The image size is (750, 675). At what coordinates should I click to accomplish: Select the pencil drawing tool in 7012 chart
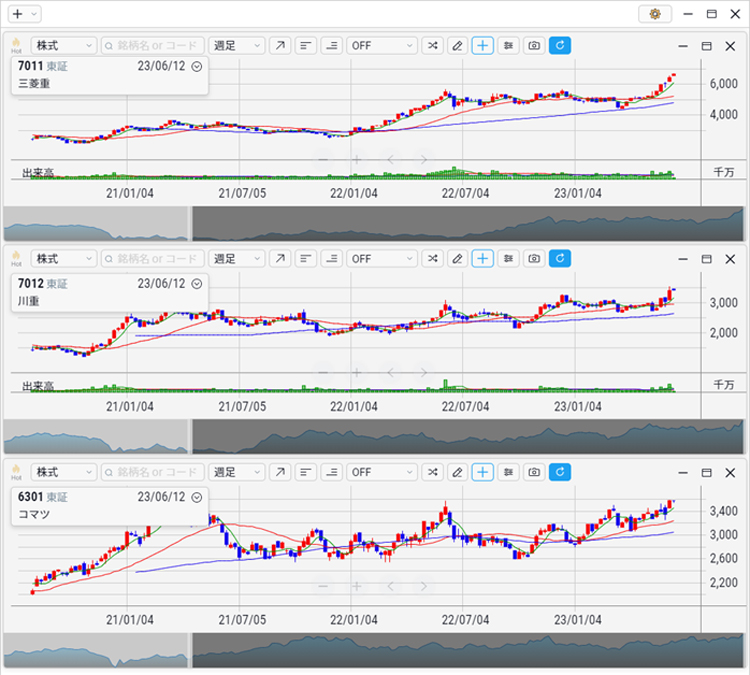[x=457, y=259]
